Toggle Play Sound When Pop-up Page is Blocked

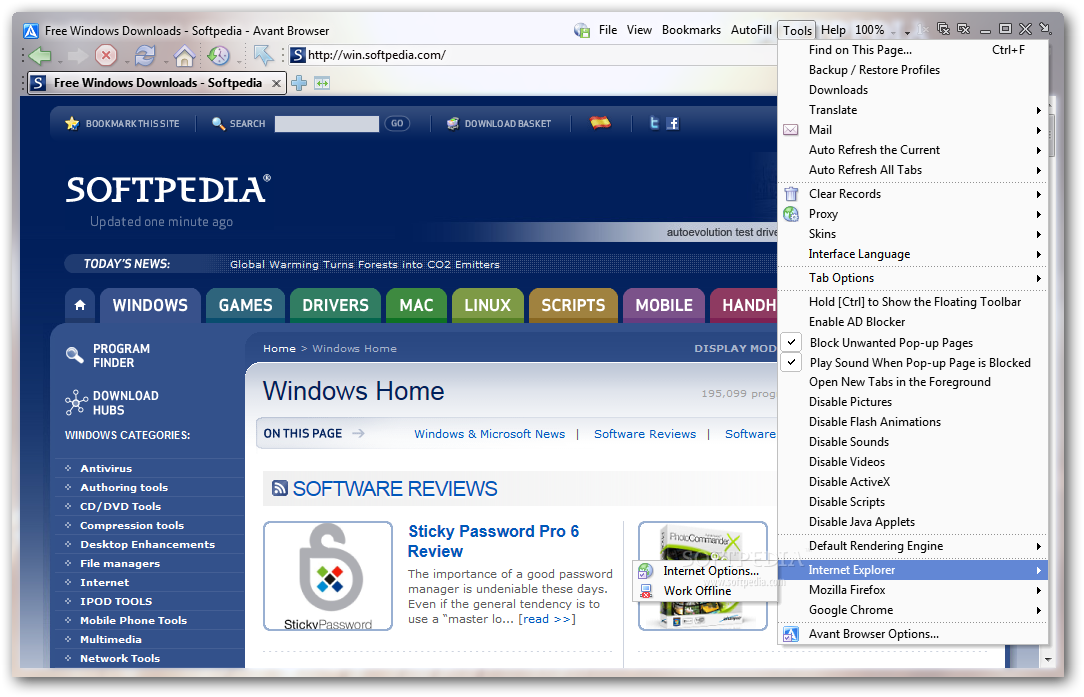[x=913, y=363]
